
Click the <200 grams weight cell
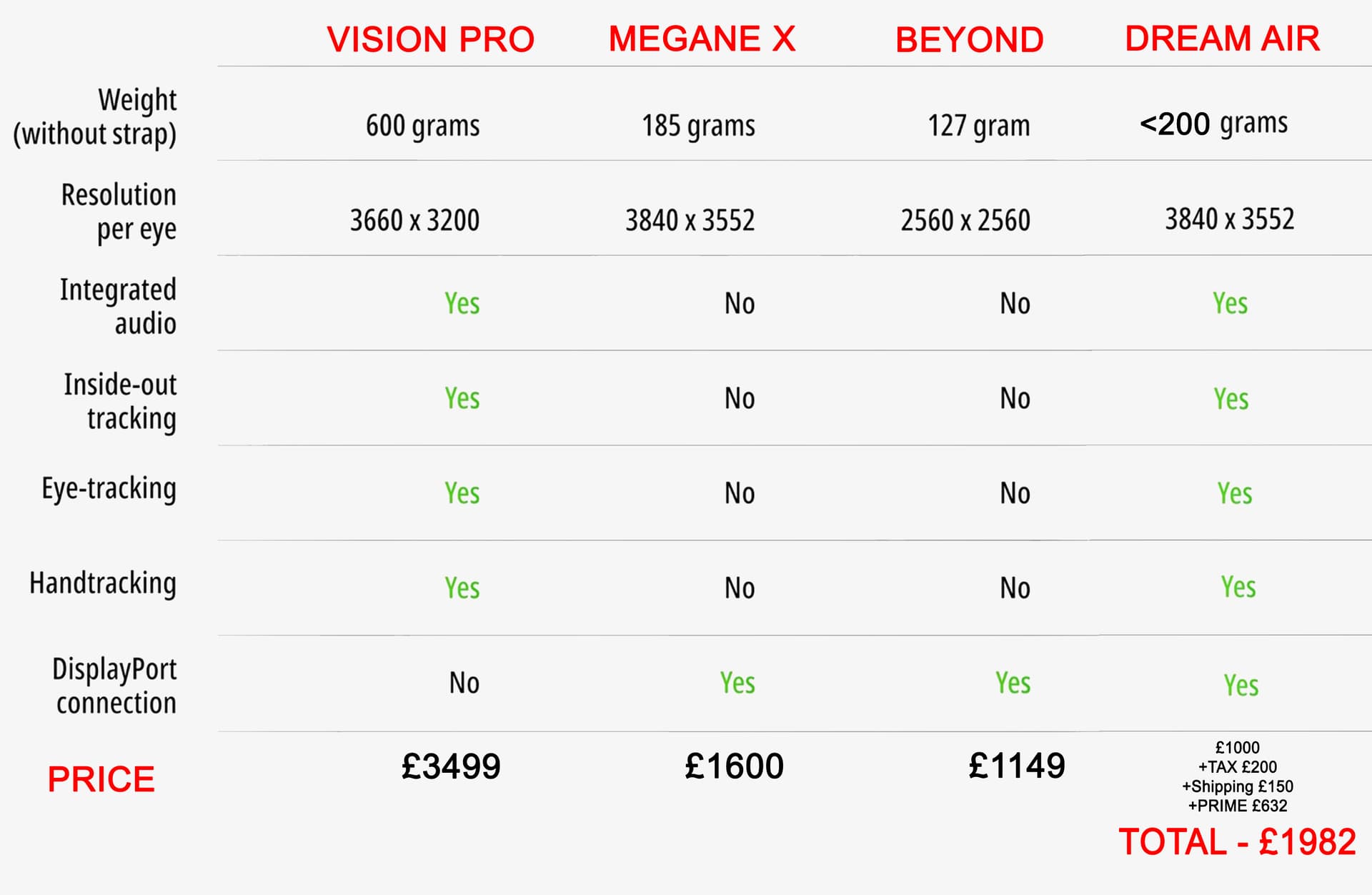[x=1213, y=124]
